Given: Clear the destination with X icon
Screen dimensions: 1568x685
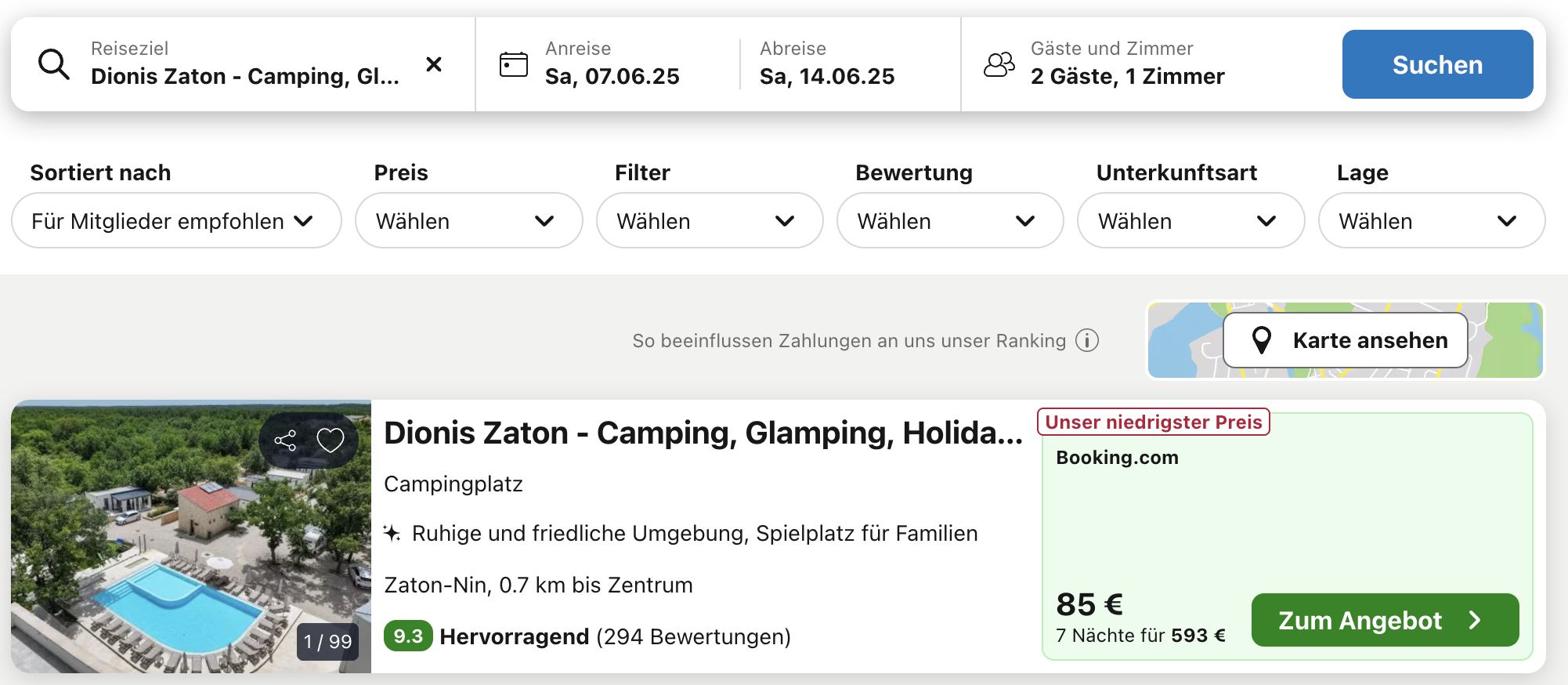Looking at the screenshot, I should click(x=434, y=64).
